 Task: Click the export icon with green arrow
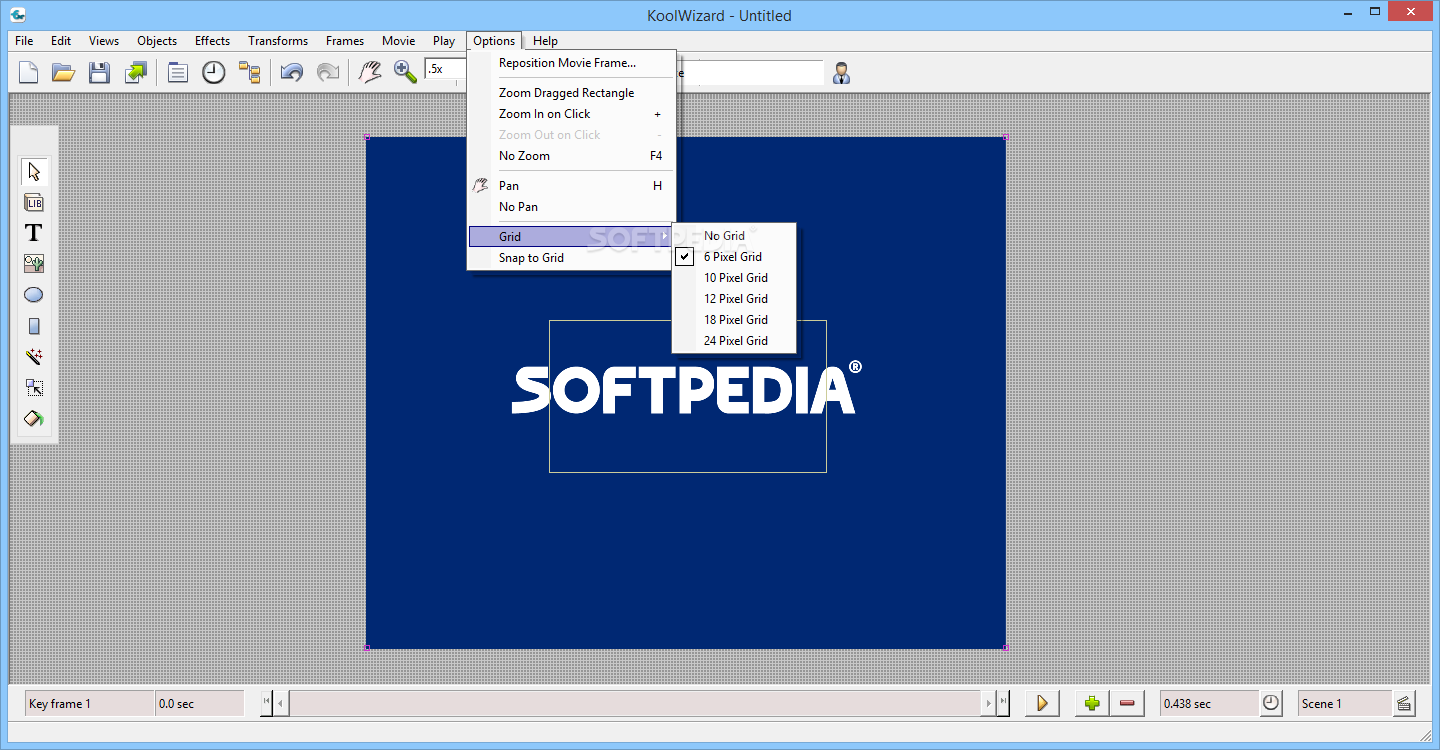coord(135,72)
